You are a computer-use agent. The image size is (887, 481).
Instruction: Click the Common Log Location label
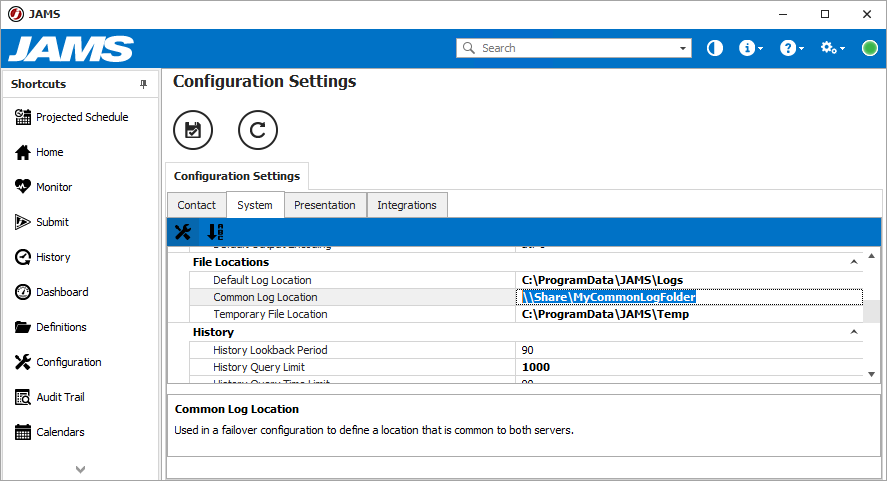(x=265, y=297)
